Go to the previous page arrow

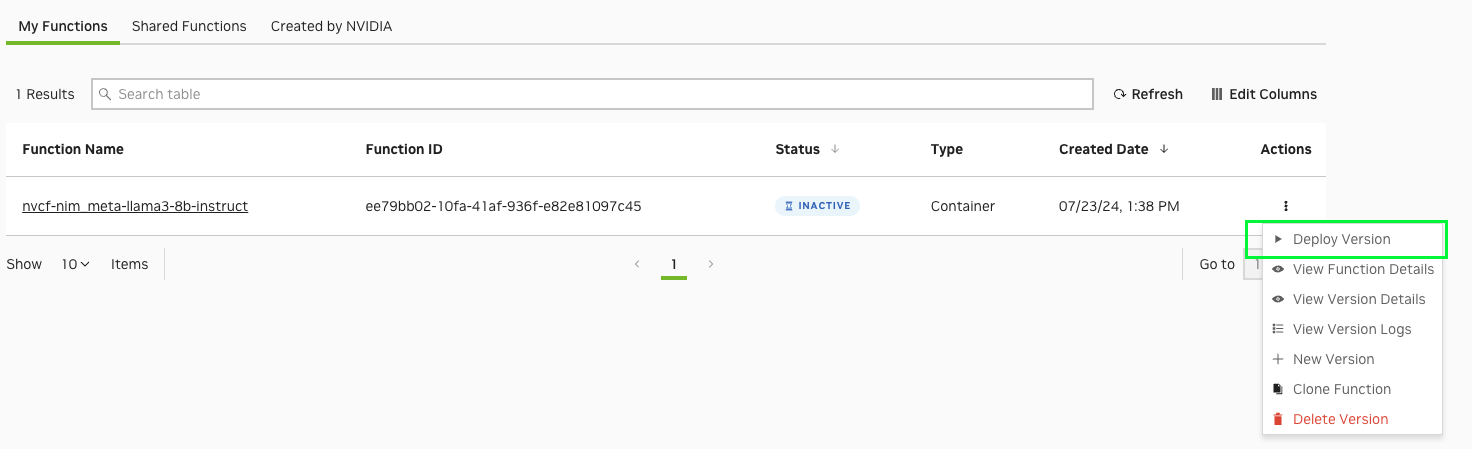pyautogui.click(x=637, y=264)
